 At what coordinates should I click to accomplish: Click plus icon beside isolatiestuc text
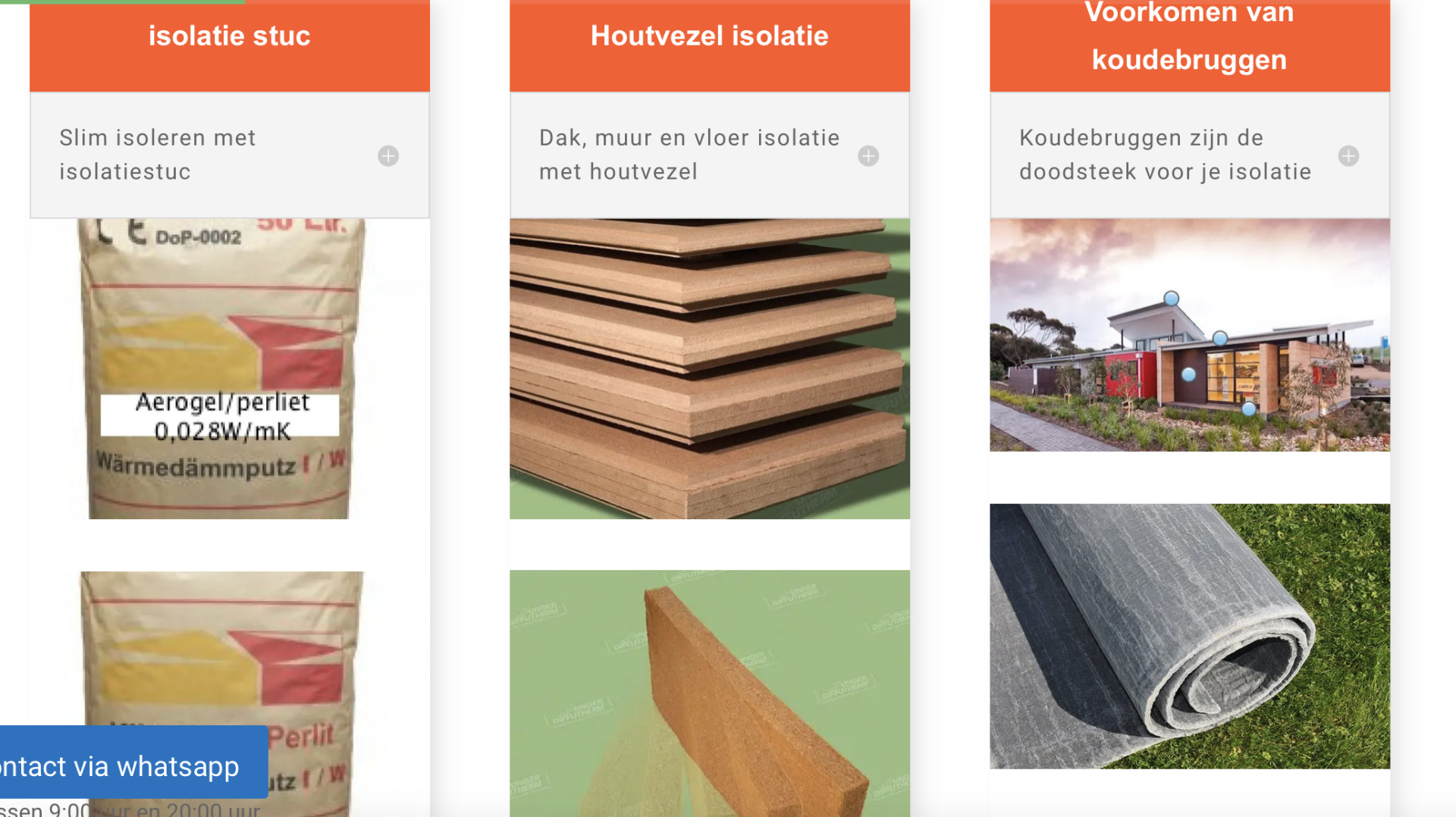388,156
